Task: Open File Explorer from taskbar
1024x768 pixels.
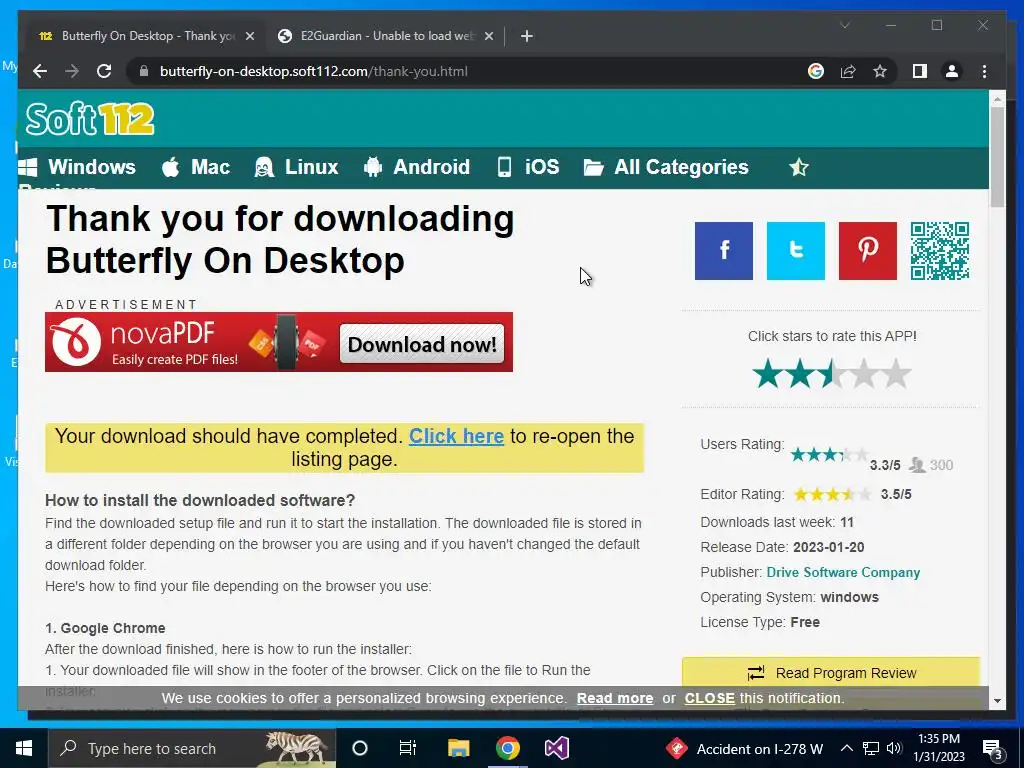Action: (458, 748)
